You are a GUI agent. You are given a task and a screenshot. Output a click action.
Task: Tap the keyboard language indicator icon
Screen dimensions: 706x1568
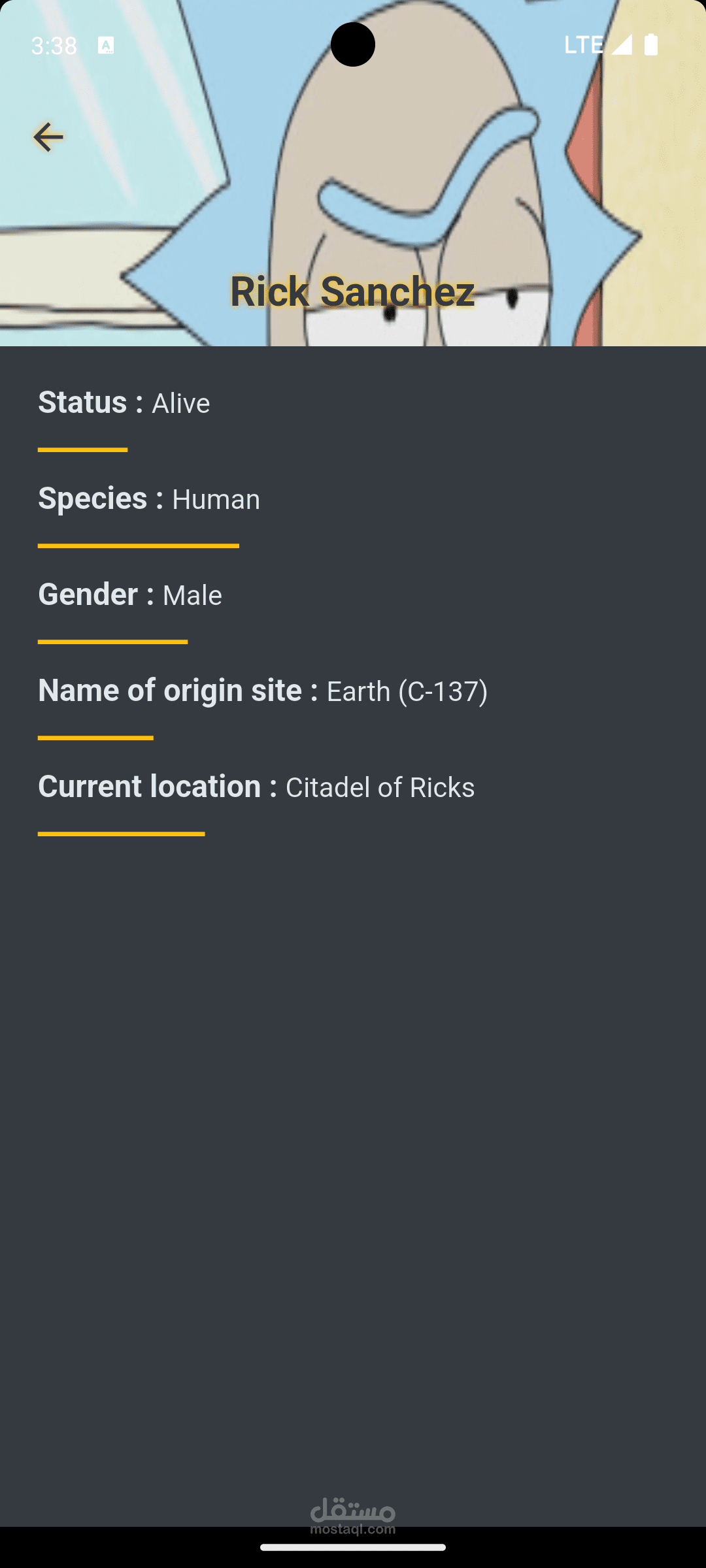(x=106, y=45)
